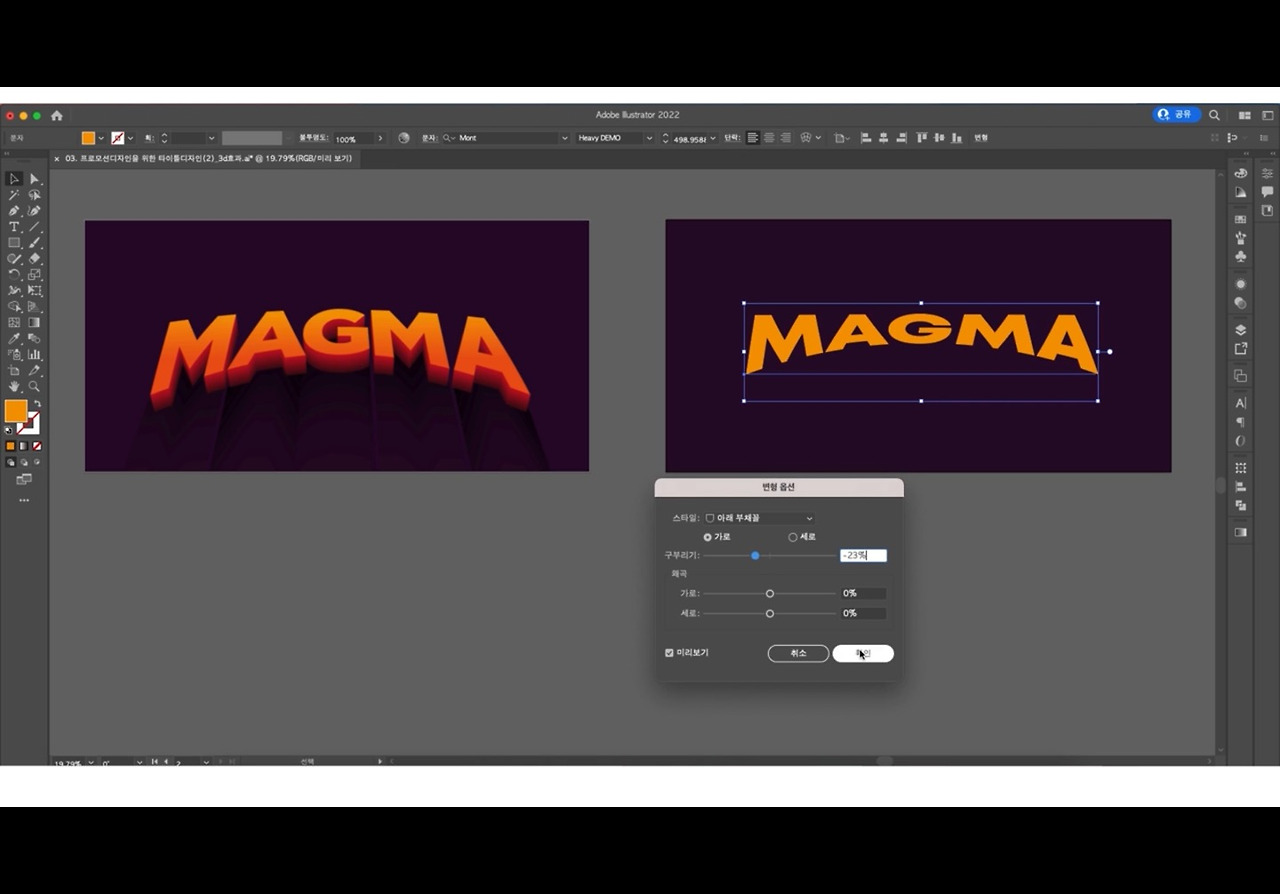The image size is (1280, 894).
Task: Select the Zoom tool
Action: pyautogui.click(x=34, y=387)
